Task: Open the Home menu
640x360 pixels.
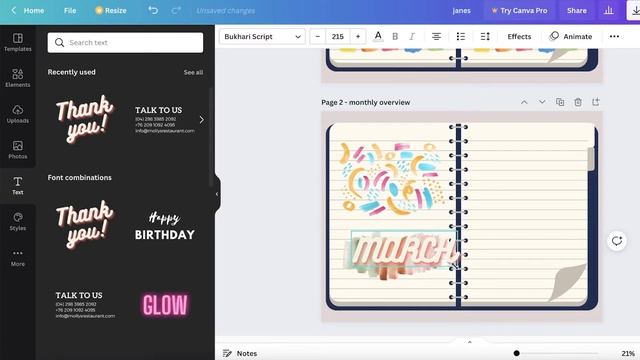Action: (34, 11)
